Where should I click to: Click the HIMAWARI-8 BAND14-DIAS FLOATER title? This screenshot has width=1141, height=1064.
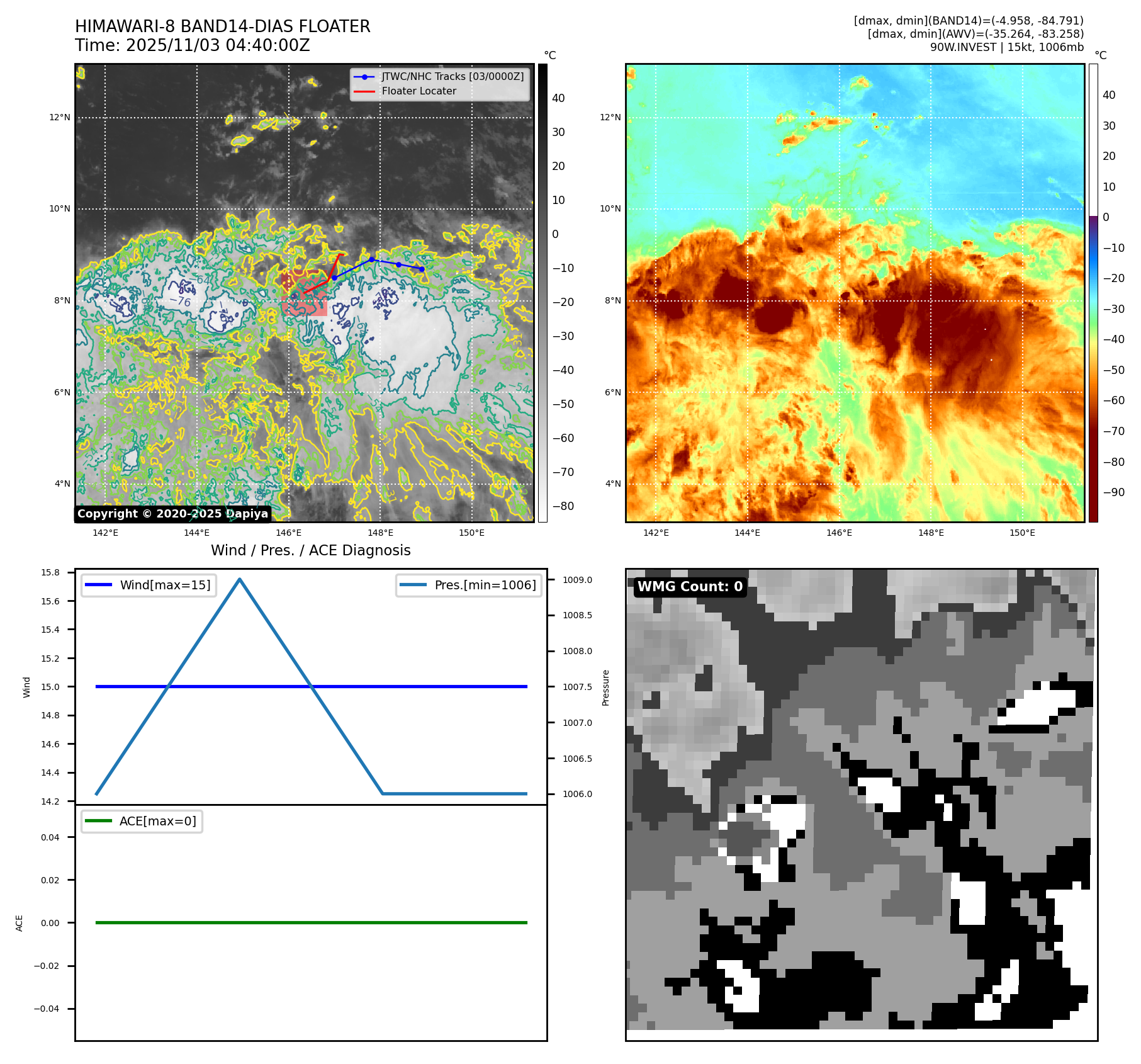(222, 26)
